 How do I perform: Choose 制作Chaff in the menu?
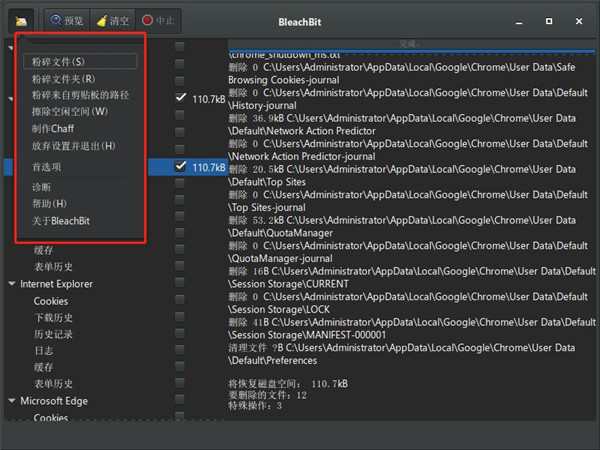(53, 129)
